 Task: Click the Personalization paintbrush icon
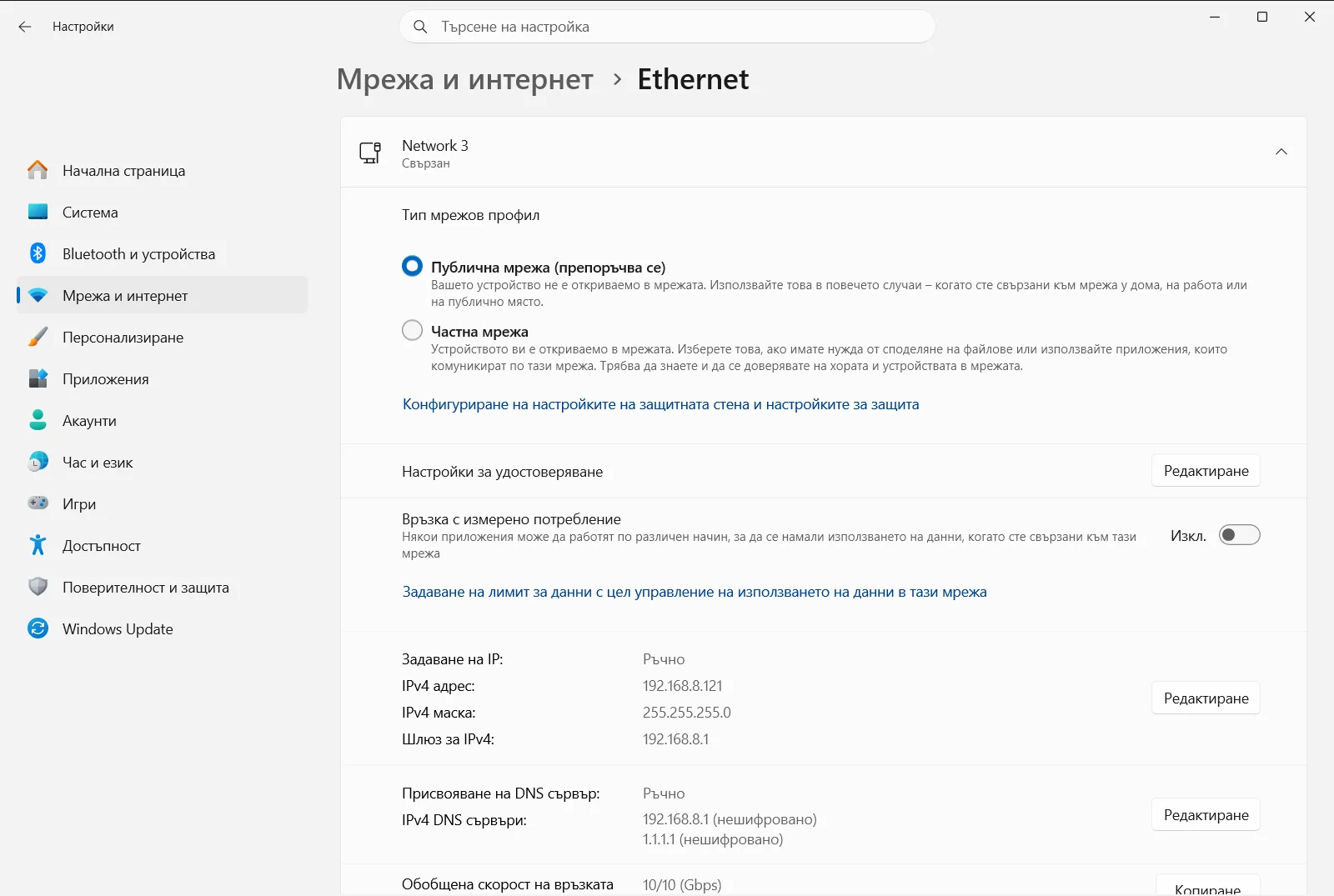coord(38,337)
